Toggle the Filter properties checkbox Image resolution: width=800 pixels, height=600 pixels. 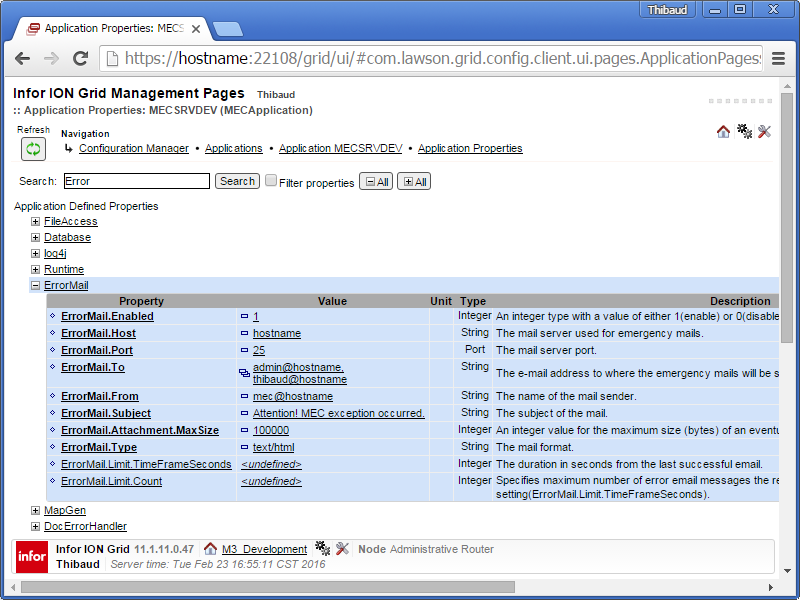point(271,181)
